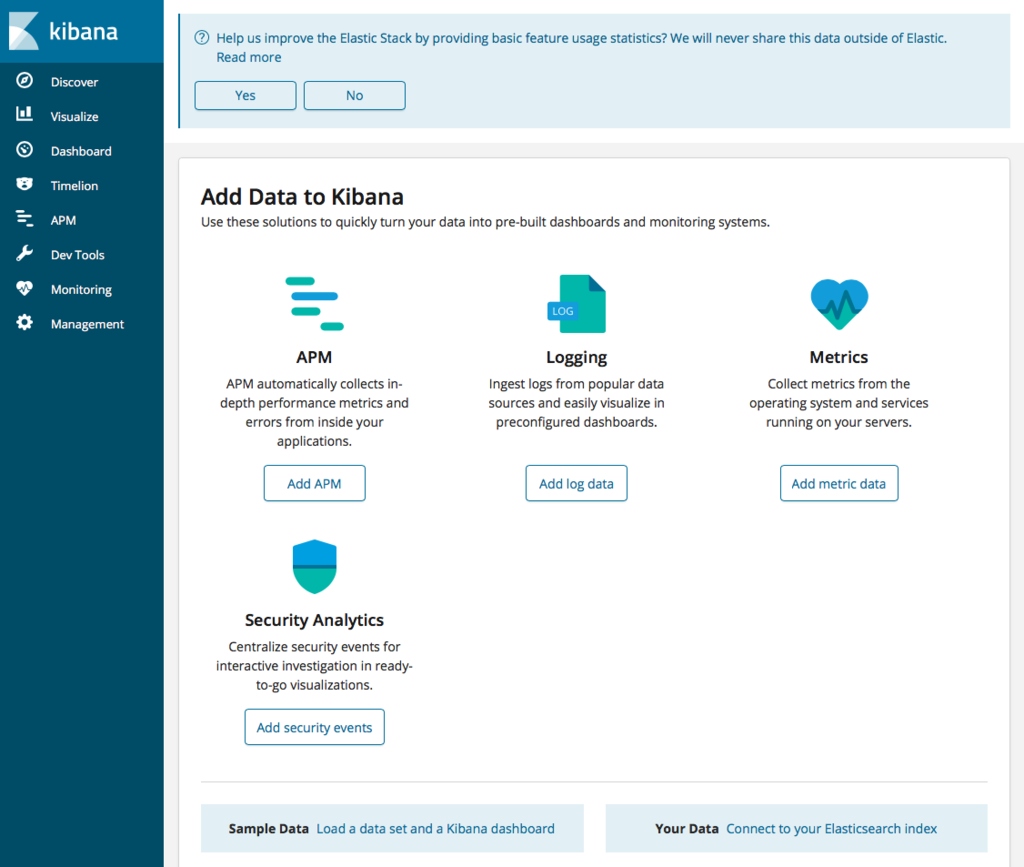Image resolution: width=1024 pixels, height=867 pixels.
Task: Click the Add APM button
Action: tap(314, 483)
